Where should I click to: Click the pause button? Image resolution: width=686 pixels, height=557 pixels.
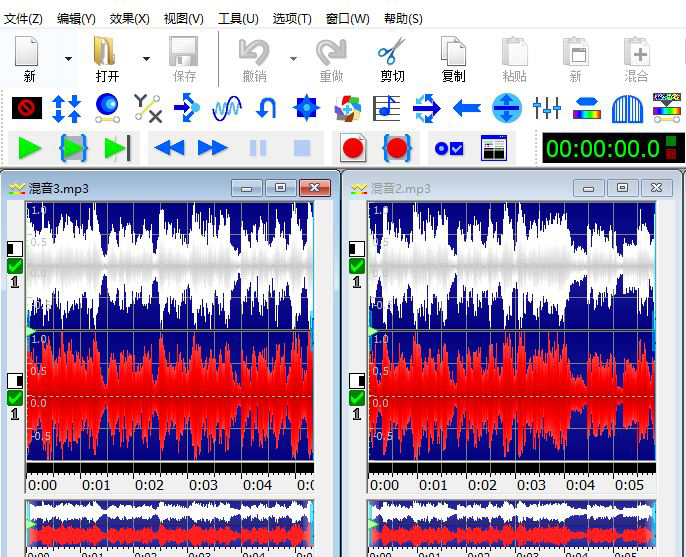click(258, 148)
